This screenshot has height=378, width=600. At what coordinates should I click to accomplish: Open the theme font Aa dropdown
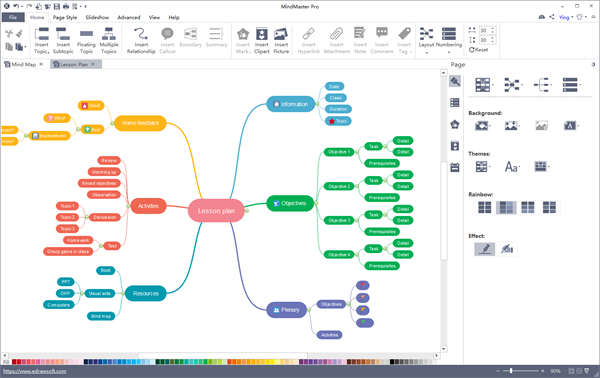(512, 167)
